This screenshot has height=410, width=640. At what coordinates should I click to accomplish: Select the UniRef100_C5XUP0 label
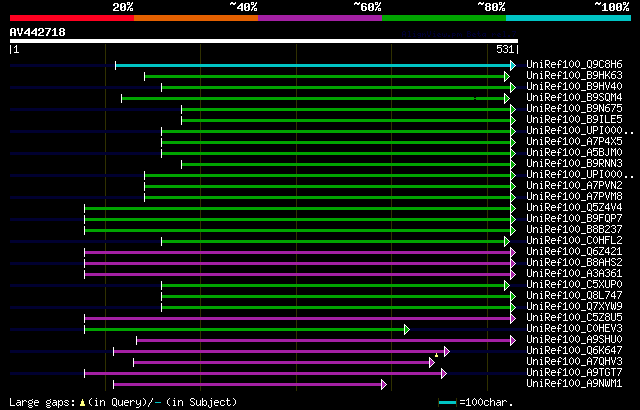coord(574,285)
